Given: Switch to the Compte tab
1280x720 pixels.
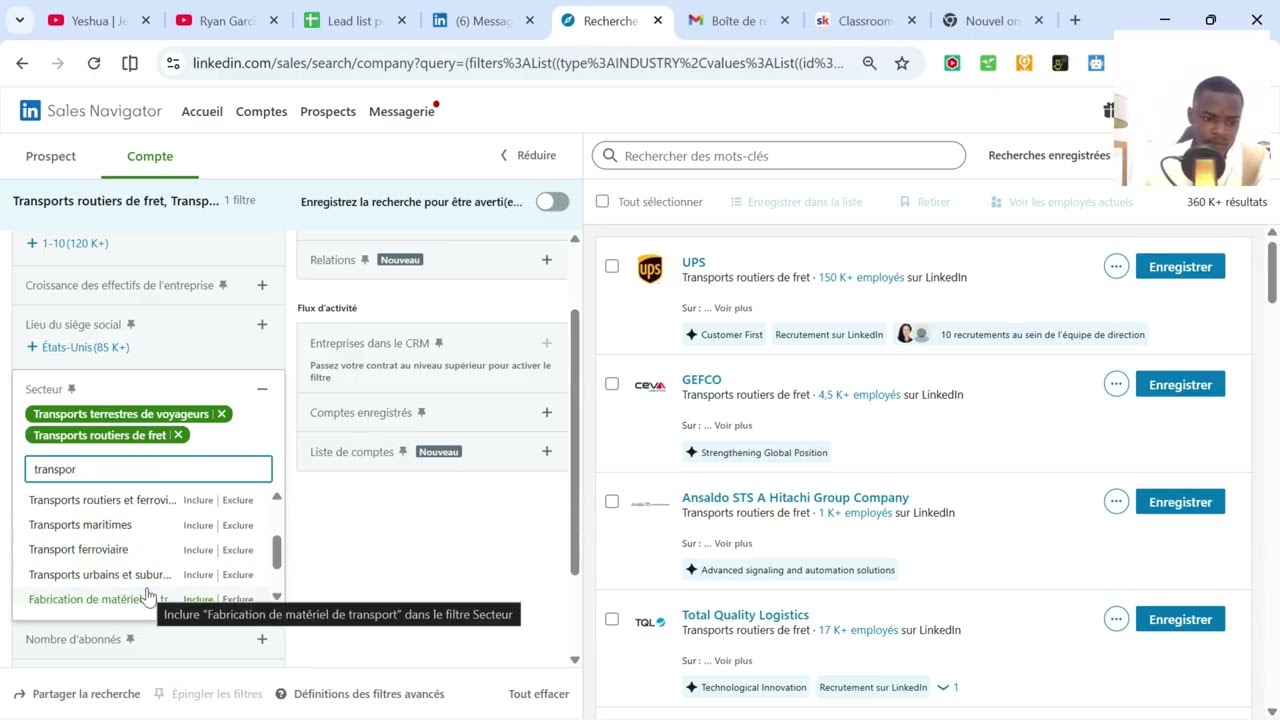Looking at the screenshot, I should [150, 156].
